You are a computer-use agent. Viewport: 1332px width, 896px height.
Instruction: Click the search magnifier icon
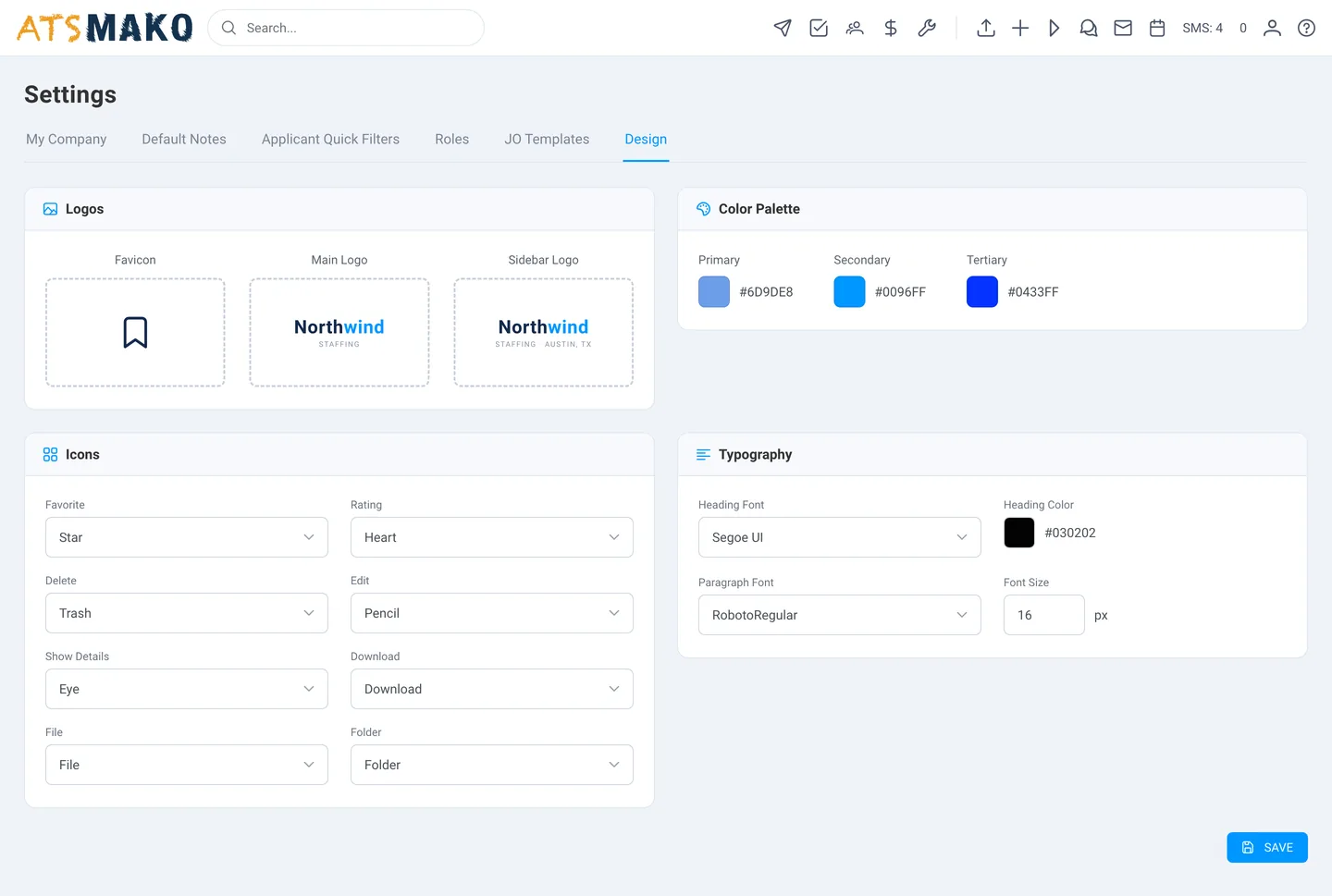[229, 28]
